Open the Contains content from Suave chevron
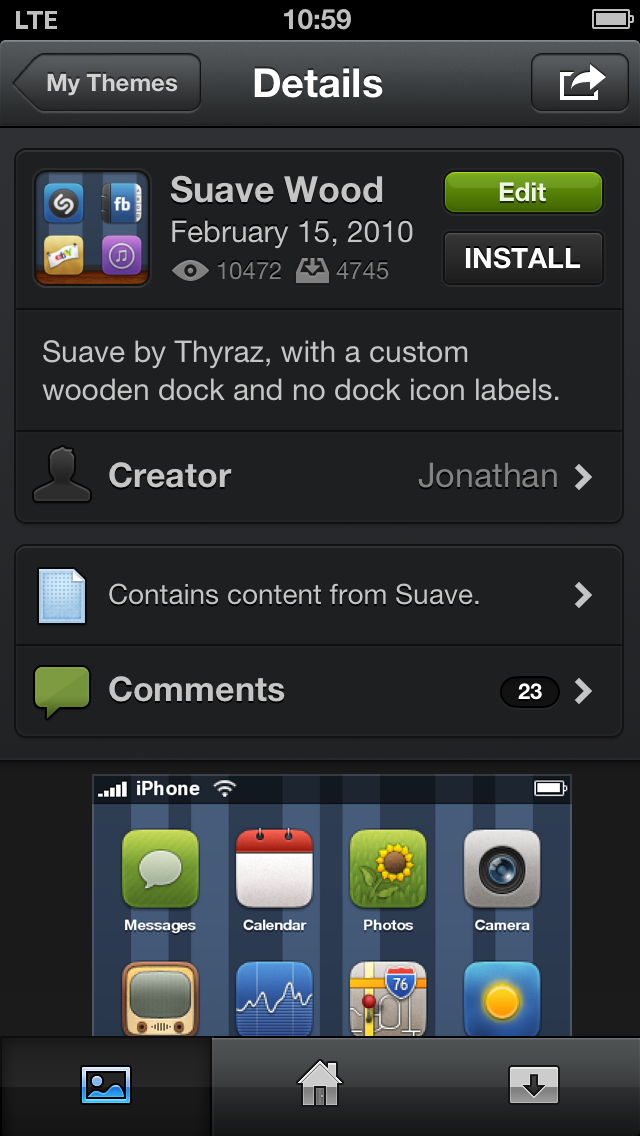 (583, 596)
